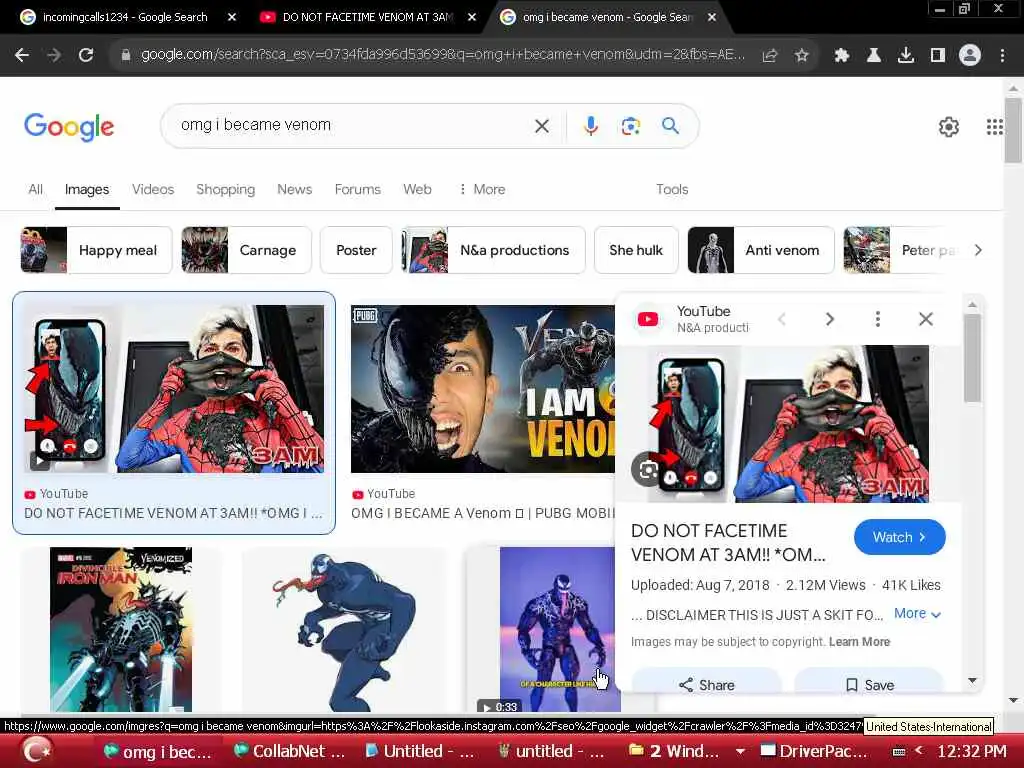Open the profile avatar icon
1024x768 pixels.
point(970,56)
